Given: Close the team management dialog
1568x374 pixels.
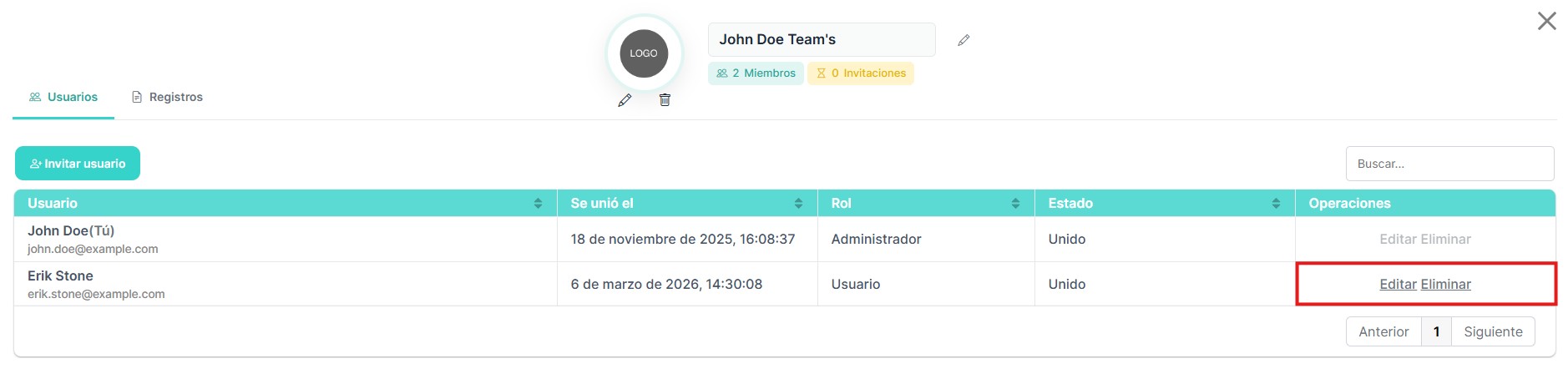Looking at the screenshot, I should click(x=1546, y=21).
